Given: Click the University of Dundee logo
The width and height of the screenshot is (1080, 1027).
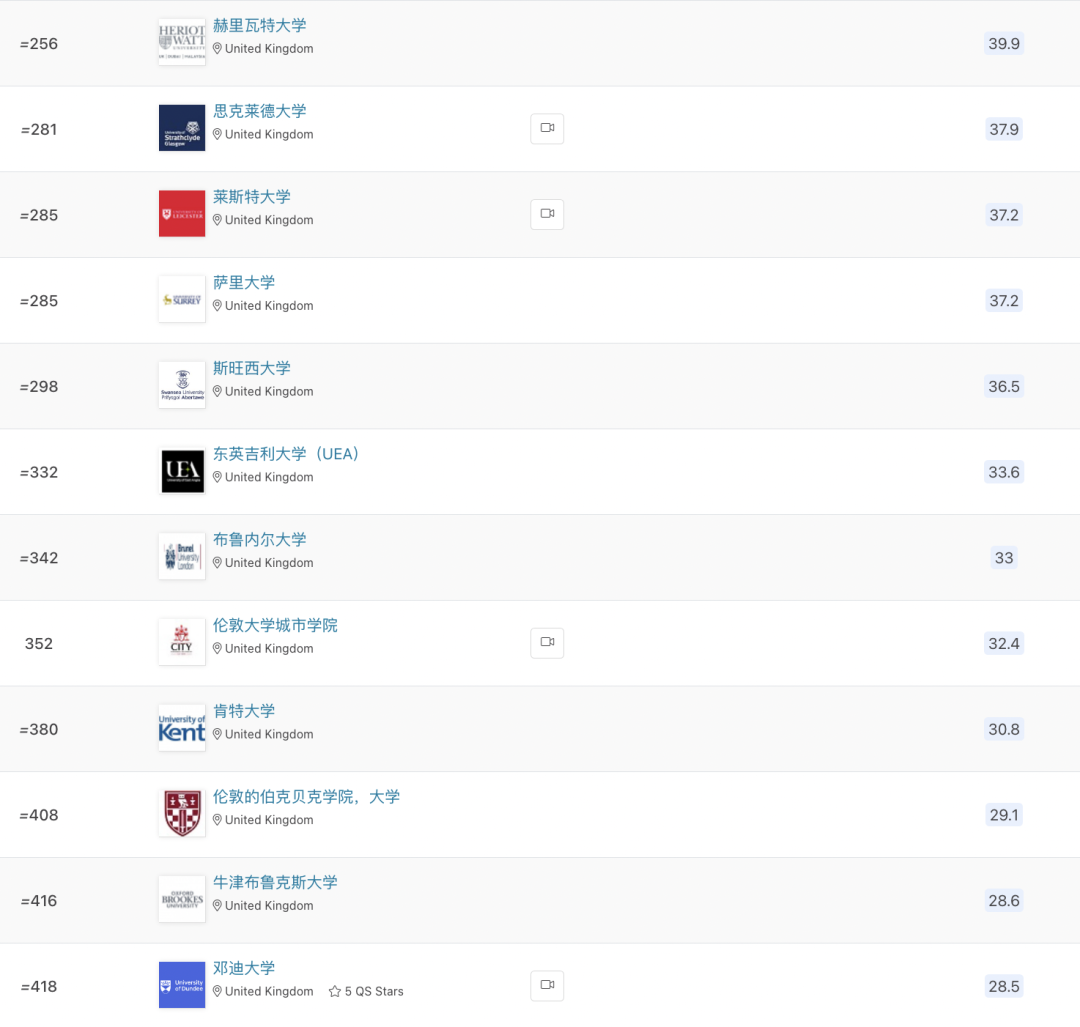Looking at the screenshot, I should (182, 985).
